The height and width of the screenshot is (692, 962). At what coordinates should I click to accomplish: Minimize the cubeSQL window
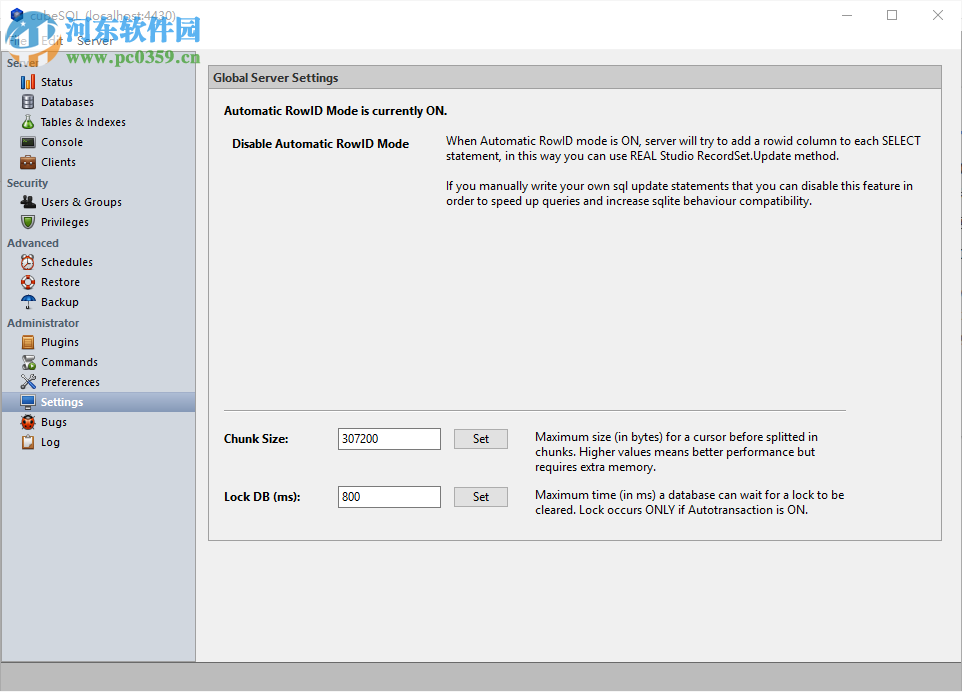(847, 15)
